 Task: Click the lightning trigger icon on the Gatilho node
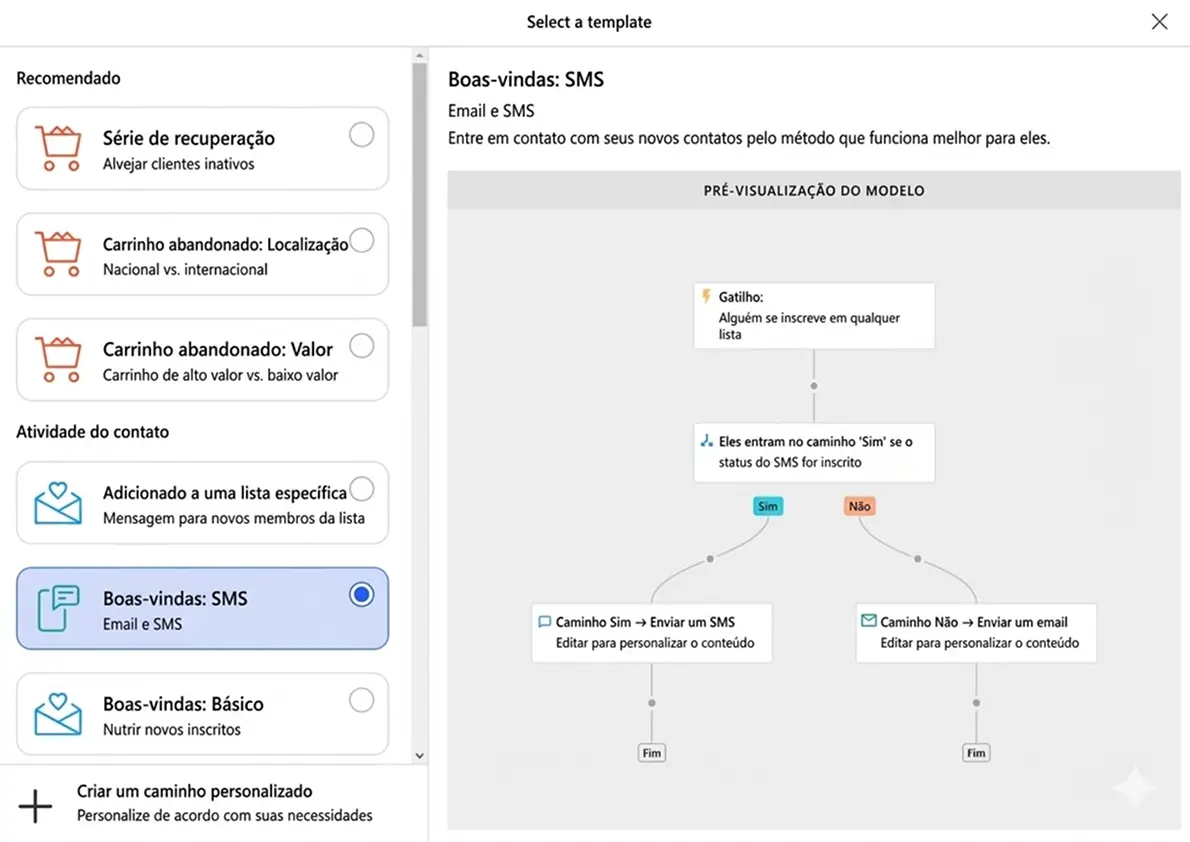click(x=705, y=297)
